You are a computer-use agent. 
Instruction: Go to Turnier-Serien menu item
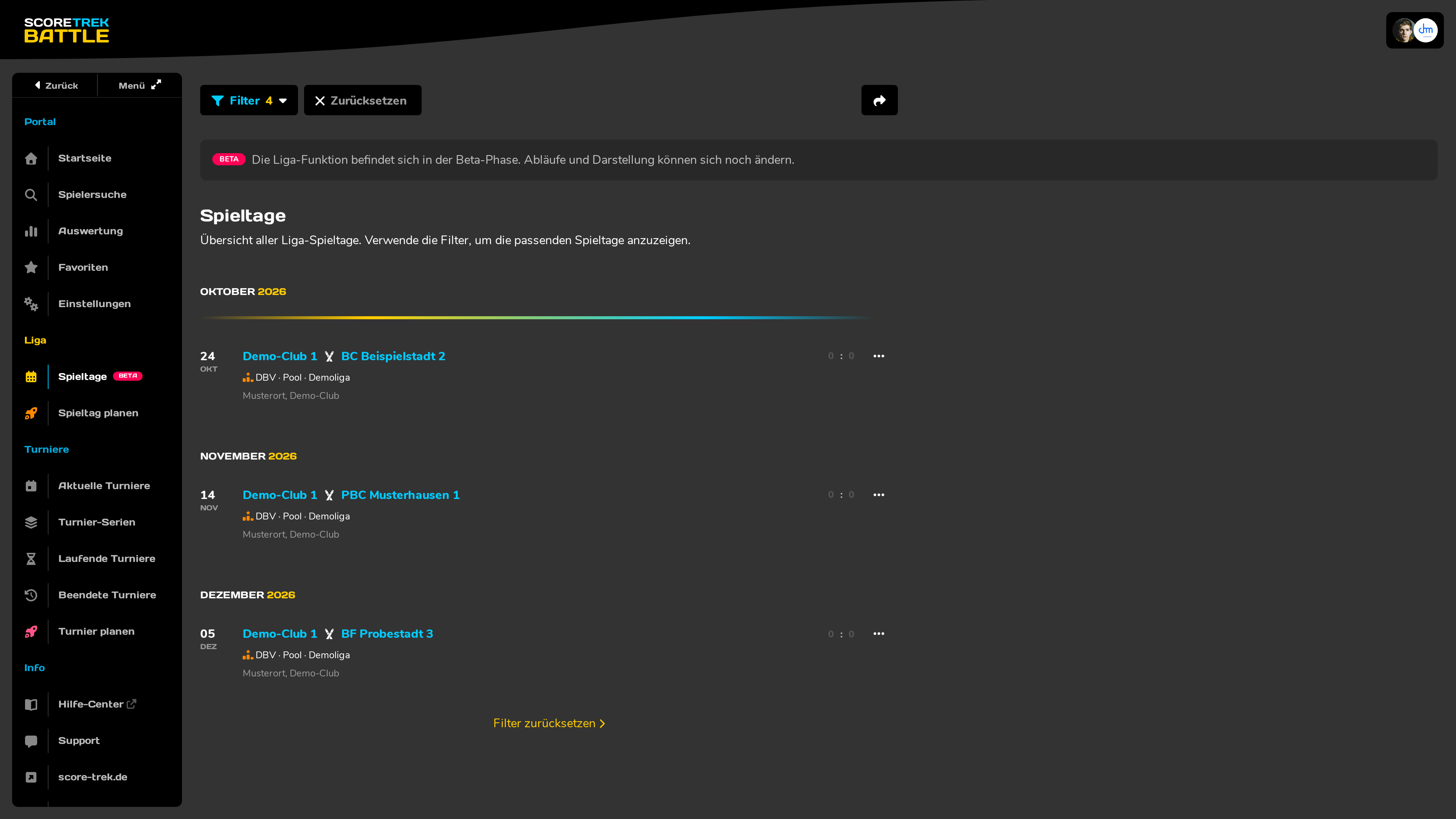97,522
